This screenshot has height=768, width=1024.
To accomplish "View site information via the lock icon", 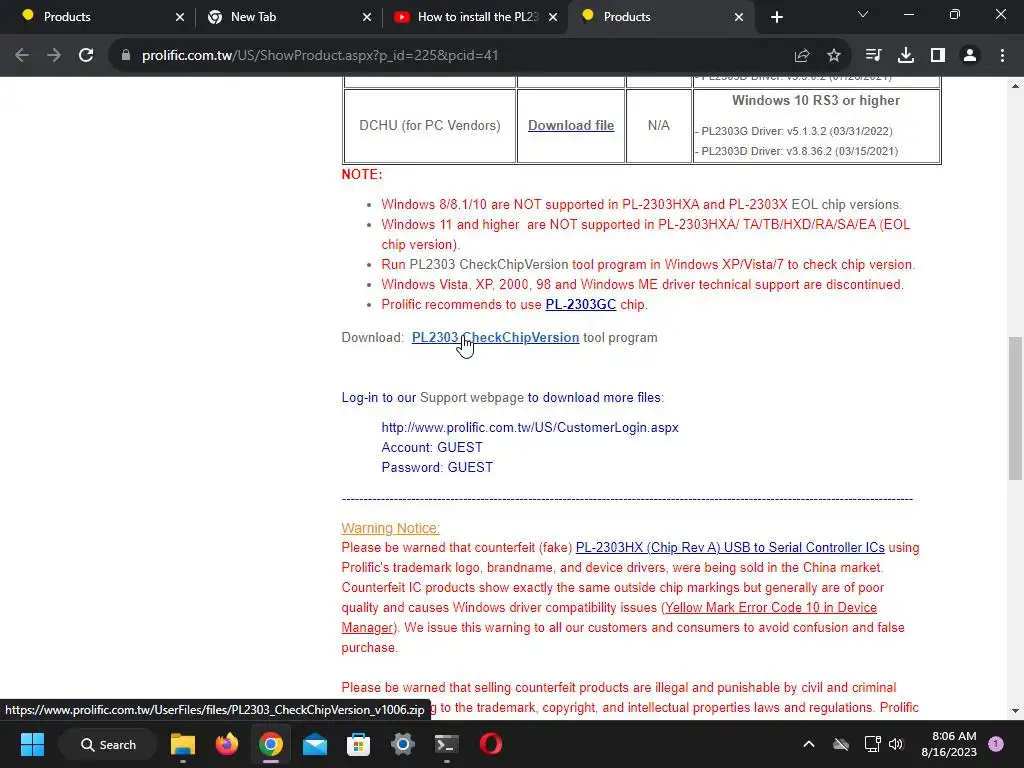I will 126,56.
